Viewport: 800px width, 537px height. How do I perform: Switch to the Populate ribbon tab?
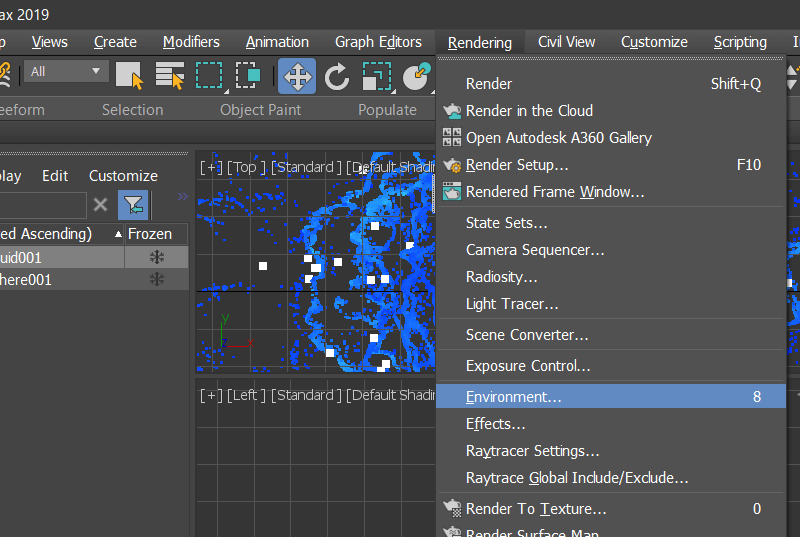pyautogui.click(x=387, y=110)
